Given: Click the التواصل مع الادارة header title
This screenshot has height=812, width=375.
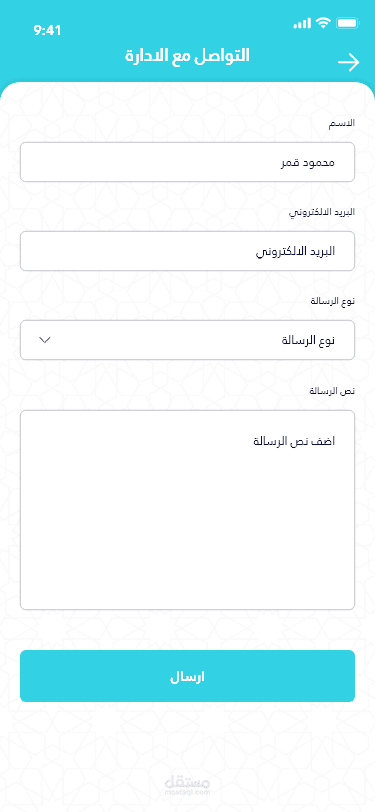Looking at the screenshot, I should tap(187, 55).
